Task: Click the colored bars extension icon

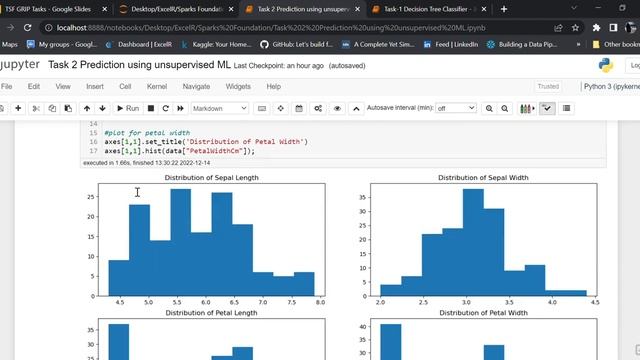Action: pos(527,108)
